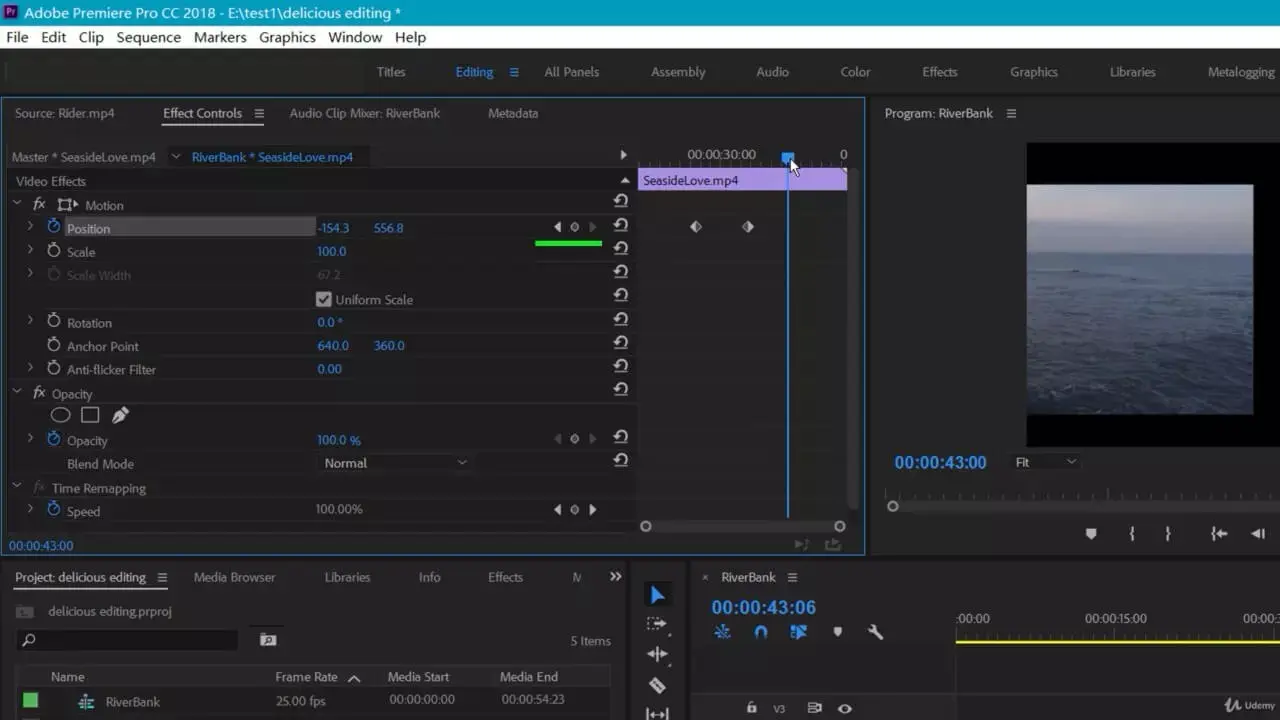
Task: Open the Fit zoom level dropdown
Action: tap(1045, 462)
